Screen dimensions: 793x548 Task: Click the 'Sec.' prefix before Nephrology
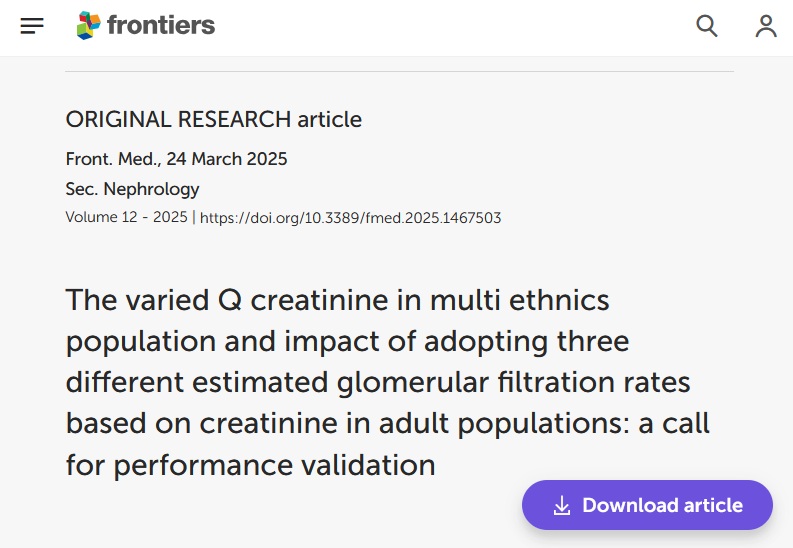coord(80,188)
